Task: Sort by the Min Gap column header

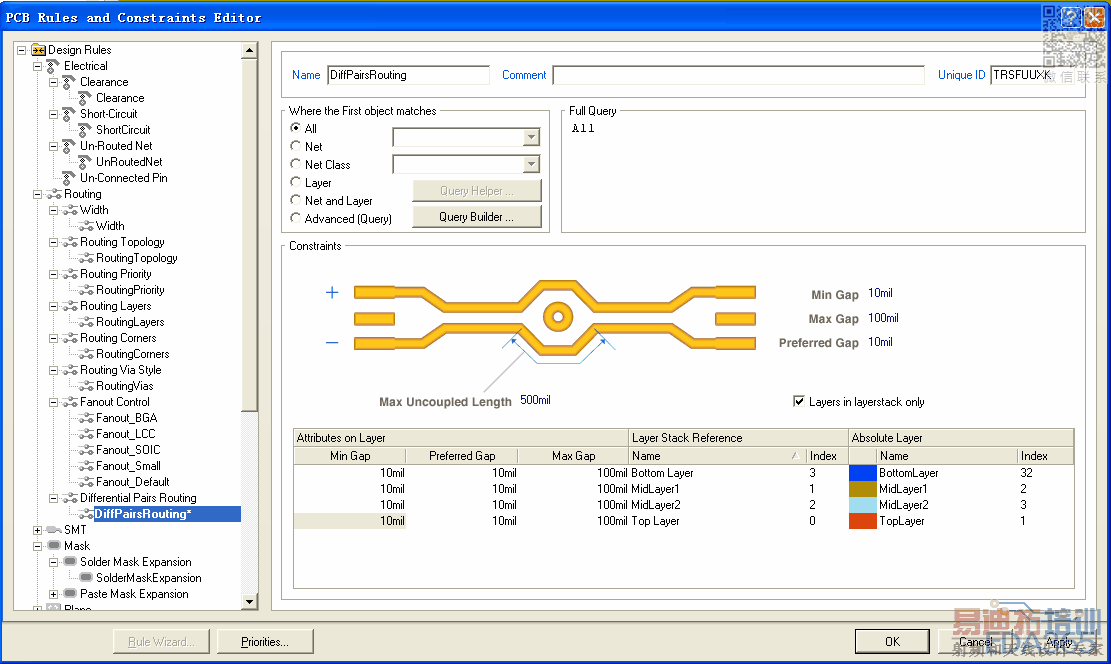Action: 350,456
